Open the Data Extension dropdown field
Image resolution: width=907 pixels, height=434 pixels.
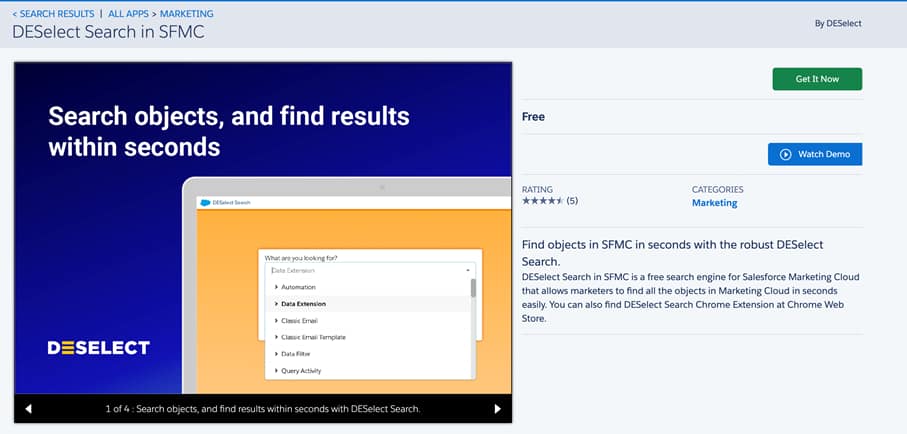click(x=370, y=270)
